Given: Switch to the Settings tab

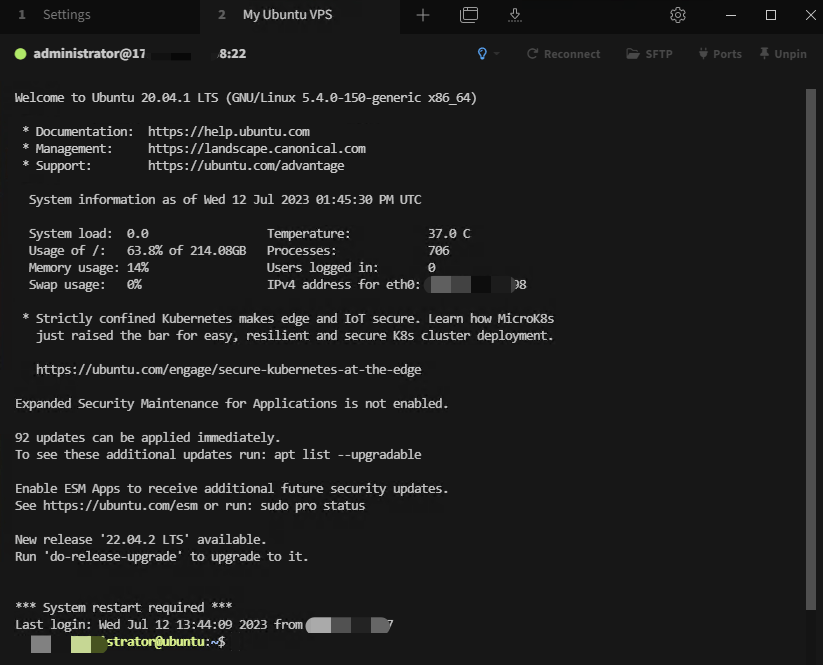Looking at the screenshot, I should tap(100, 15).
